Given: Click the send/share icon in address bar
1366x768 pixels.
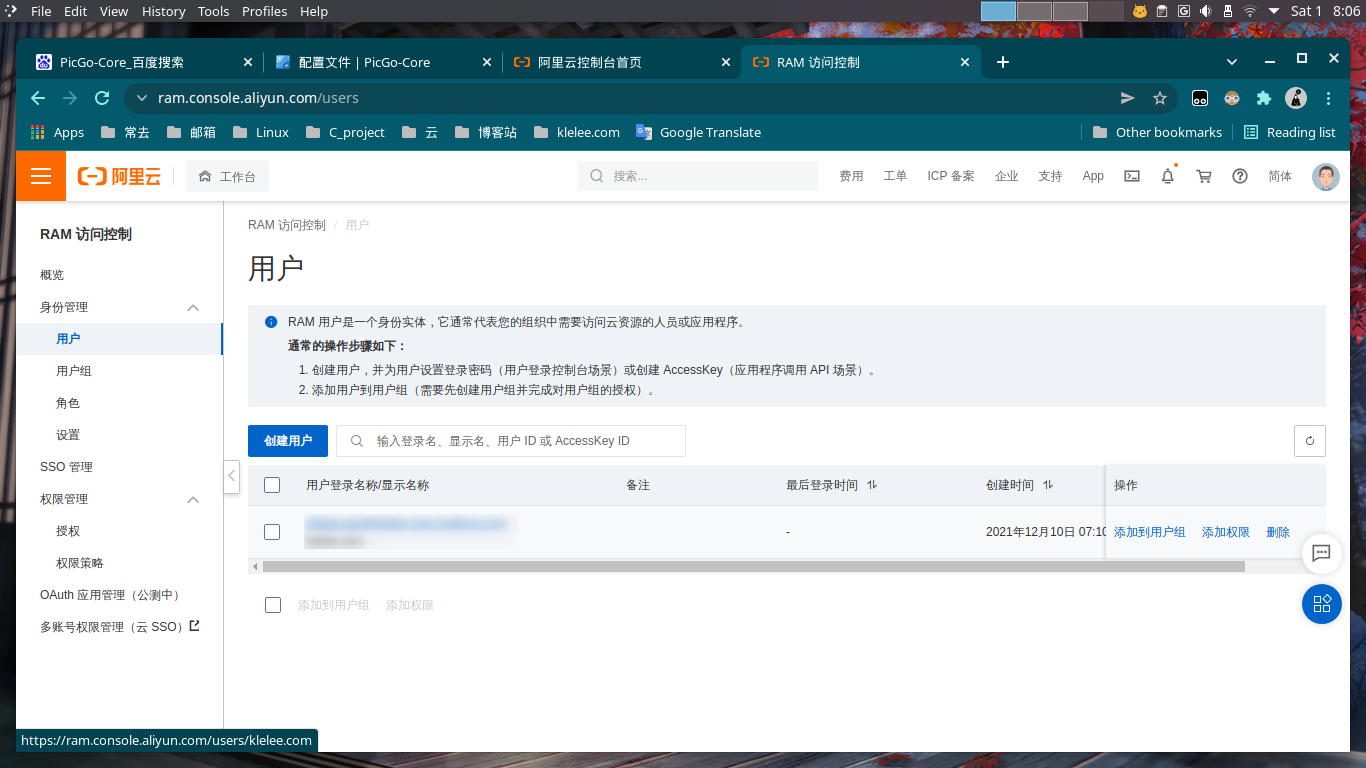Looking at the screenshot, I should (1128, 98).
